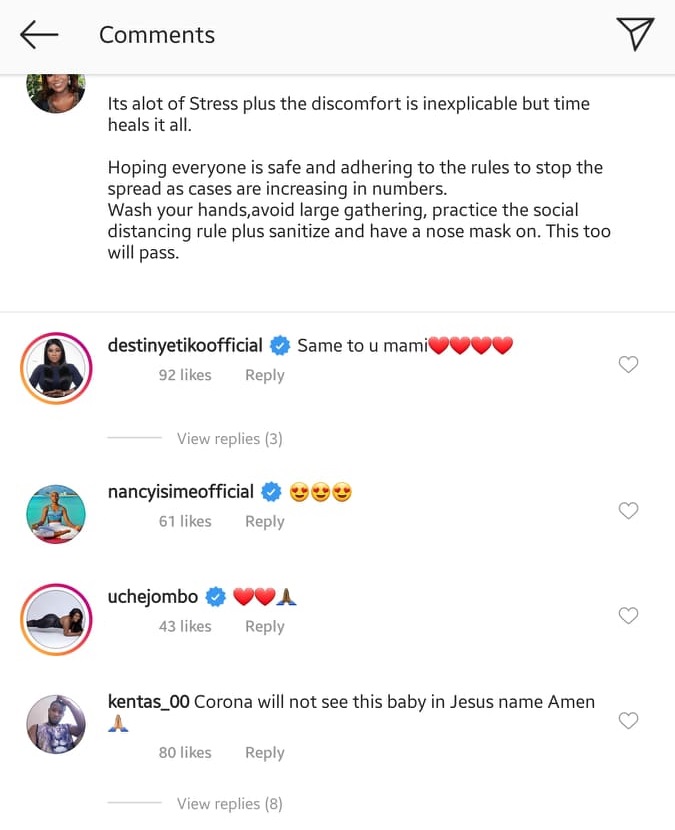Tap the back arrow icon
The image size is (675, 830).
coord(39,35)
